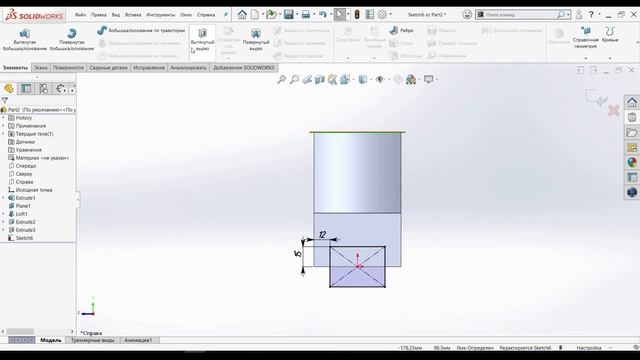Viewport: 640px width, 360px height.
Task: Open the Options gear dropdown arrow
Action: (390, 15)
